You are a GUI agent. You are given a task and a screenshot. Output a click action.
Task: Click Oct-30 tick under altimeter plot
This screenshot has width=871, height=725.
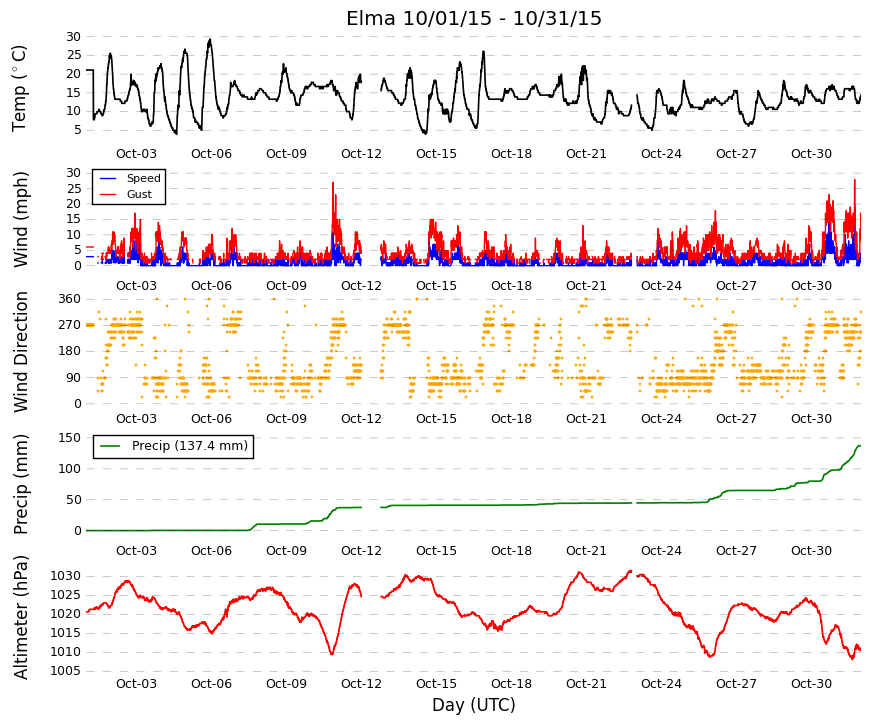pyautogui.click(x=811, y=684)
